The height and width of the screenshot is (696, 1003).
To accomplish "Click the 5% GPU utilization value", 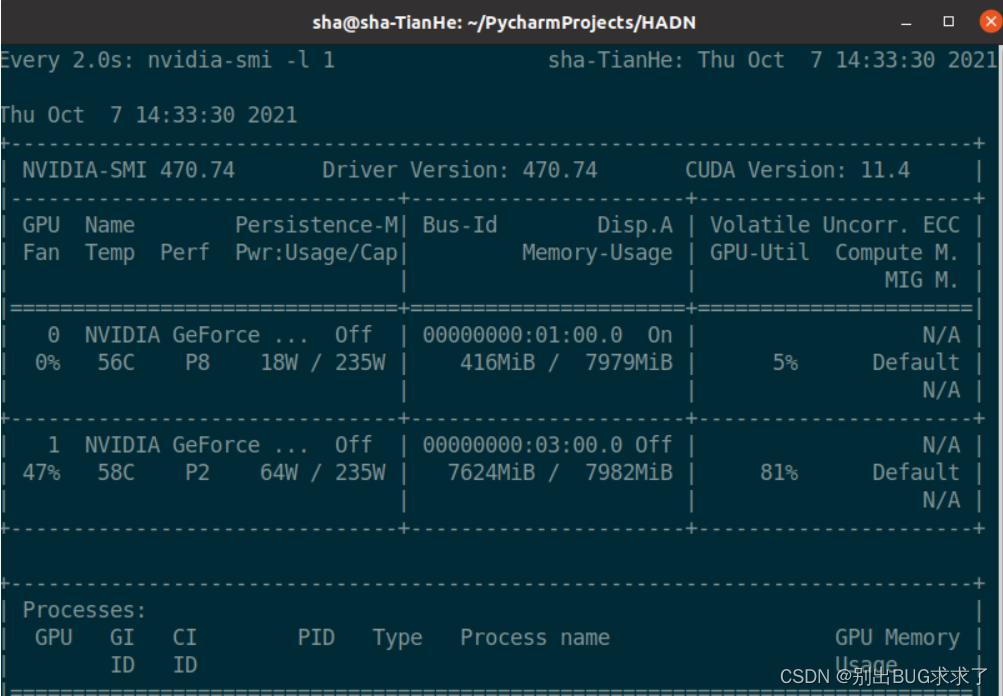I will tap(785, 363).
